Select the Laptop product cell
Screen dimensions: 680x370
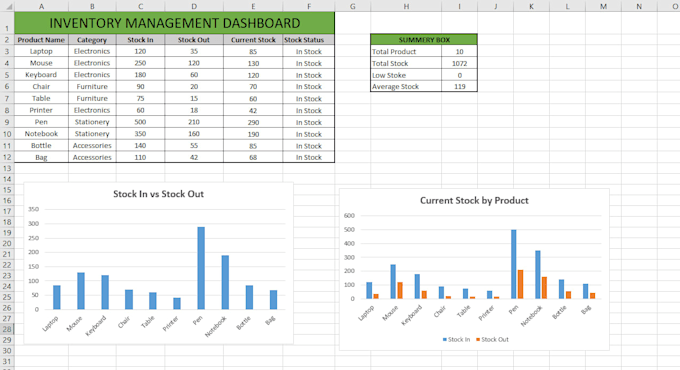[x=41, y=51]
